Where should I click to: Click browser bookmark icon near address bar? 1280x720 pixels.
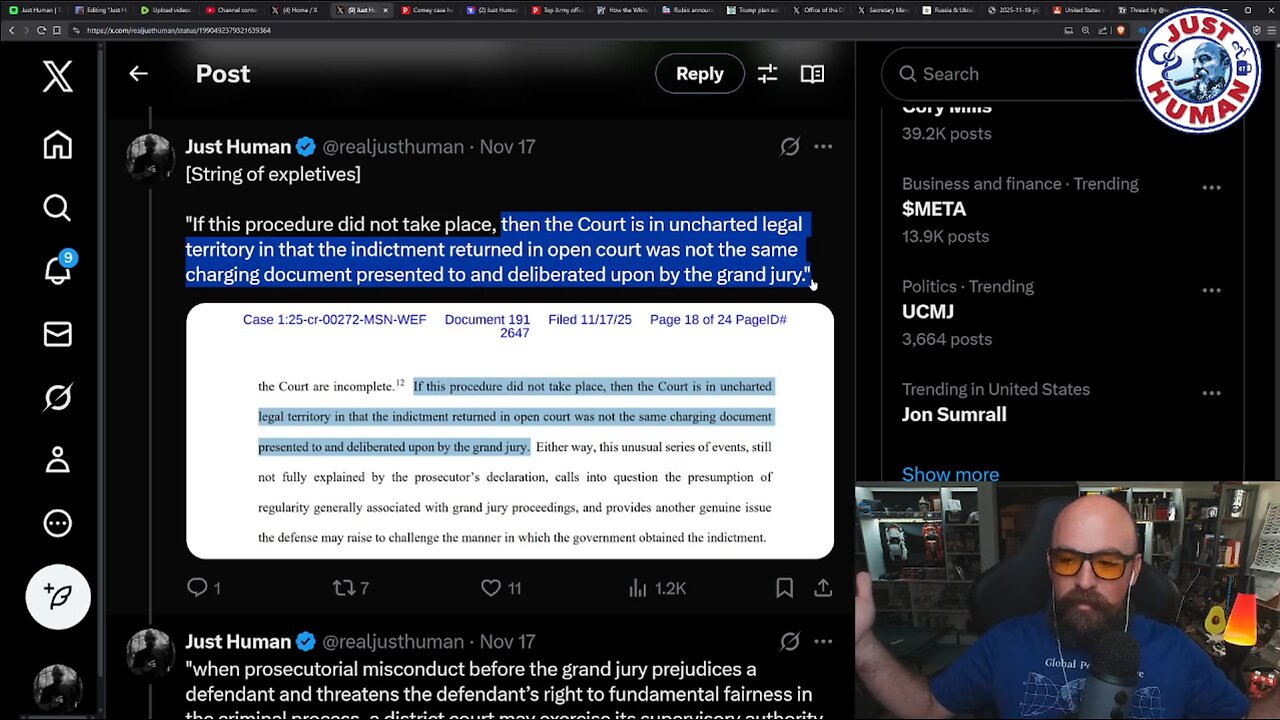pyautogui.click(x=57, y=30)
